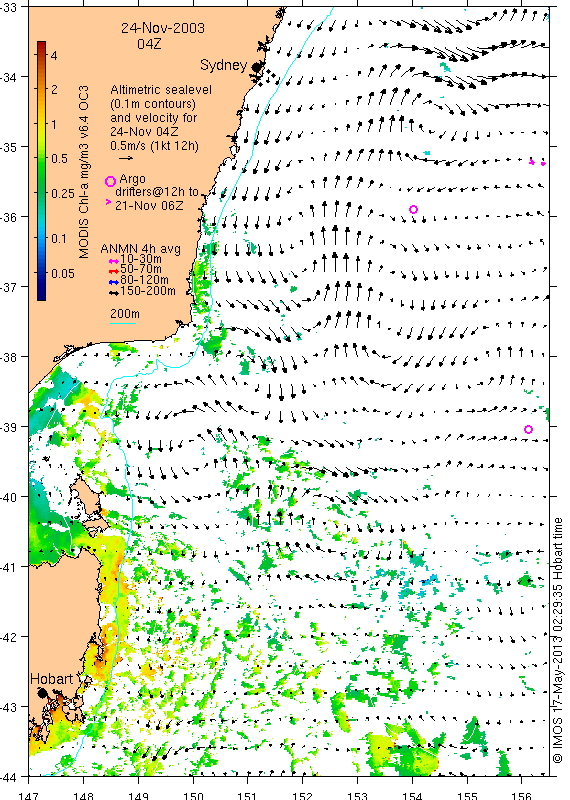The image size is (570, 800).
Task: Click the ANMN 4h avg heading
Action: 140,249
